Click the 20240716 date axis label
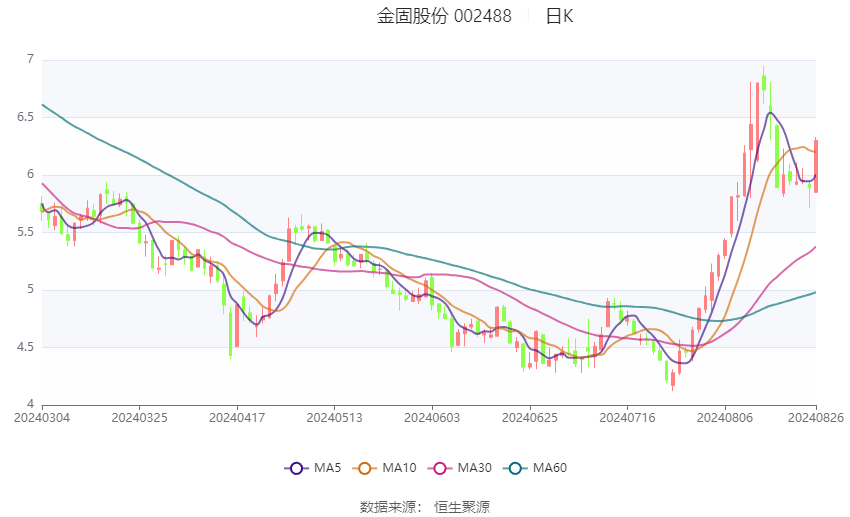850x517 pixels. click(627, 418)
